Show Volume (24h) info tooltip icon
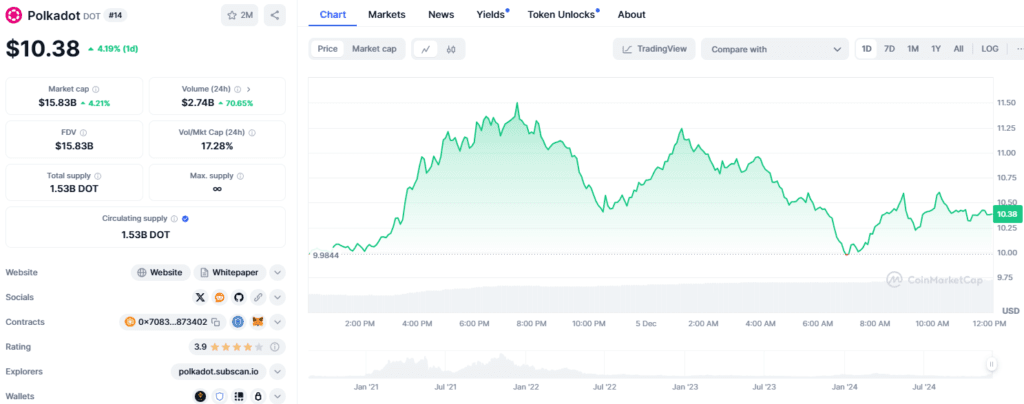 (x=238, y=89)
